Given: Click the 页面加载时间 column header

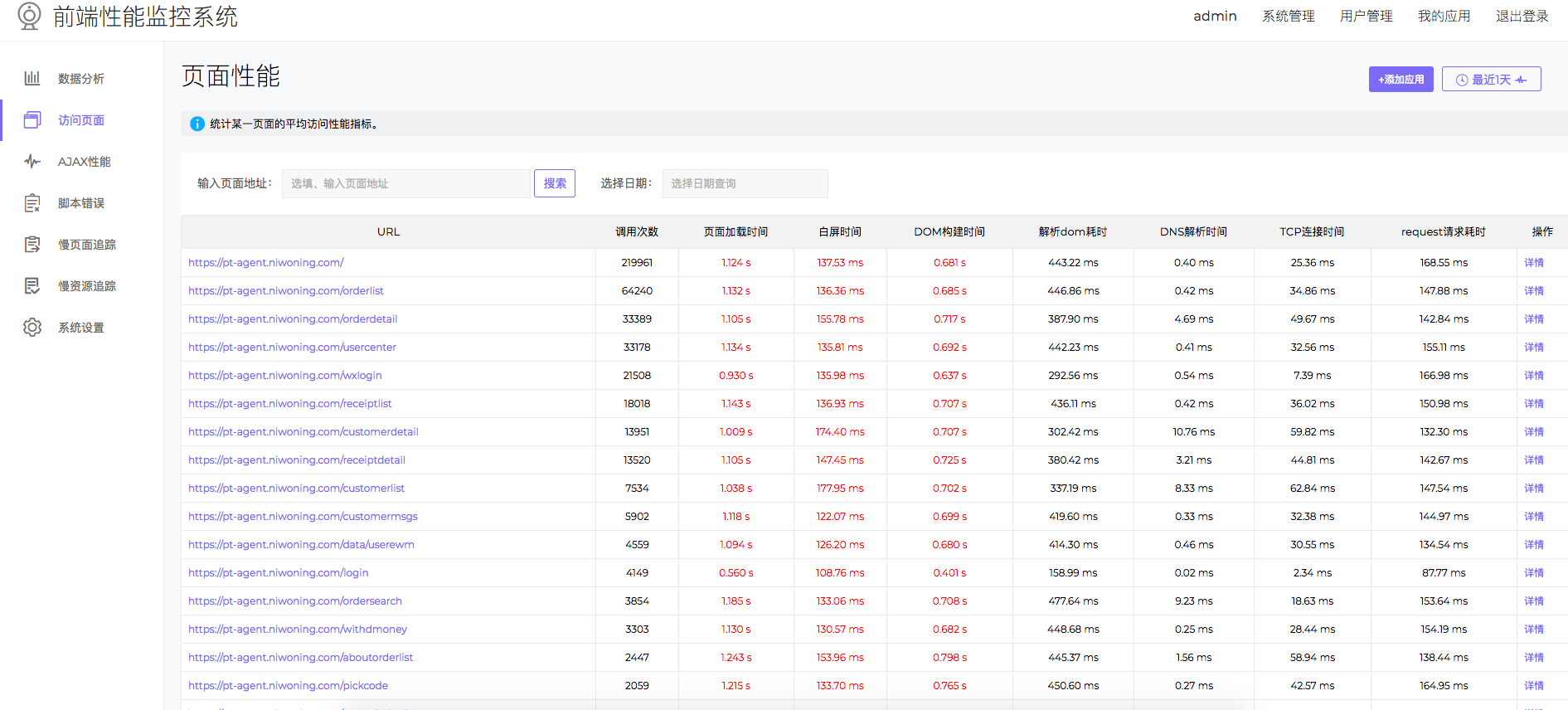Looking at the screenshot, I should (x=735, y=231).
